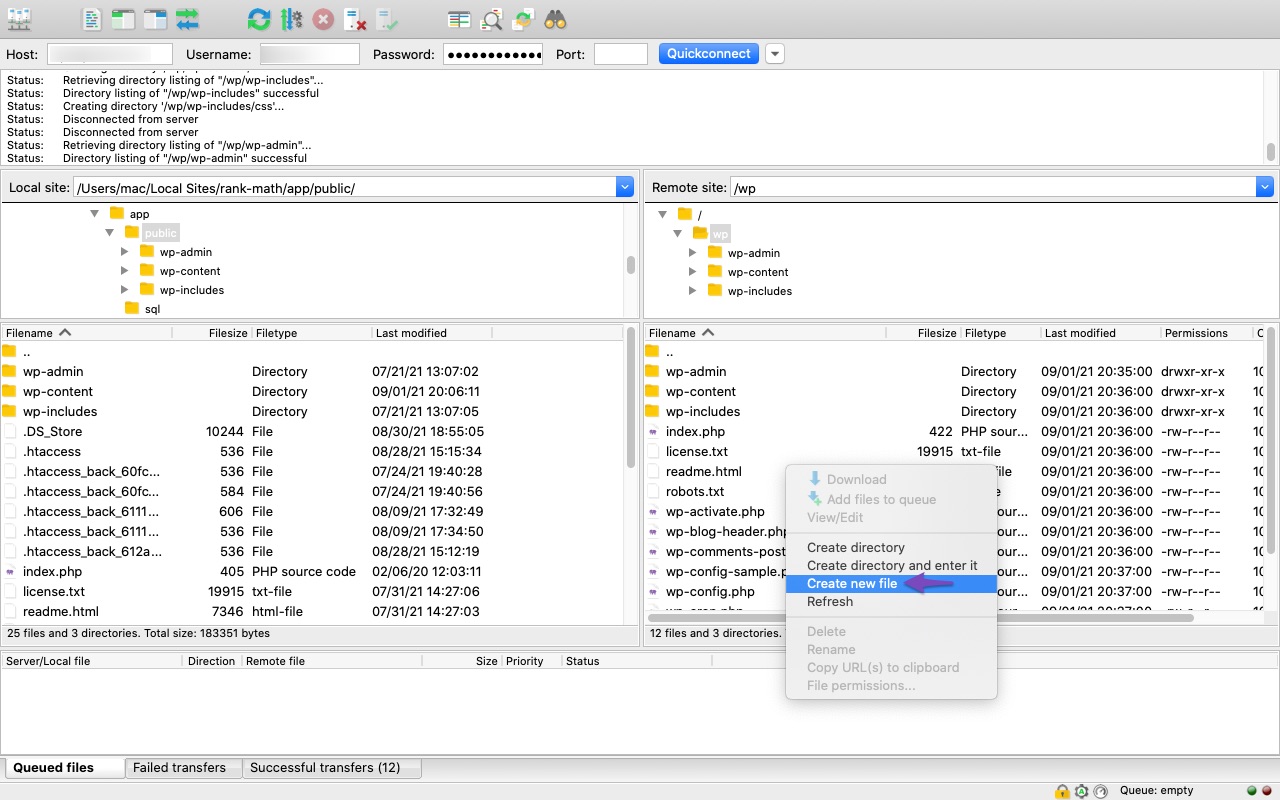This screenshot has height=800, width=1280.
Task: Open the Successful transfers (12) tab
Action: [x=332, y=768]
